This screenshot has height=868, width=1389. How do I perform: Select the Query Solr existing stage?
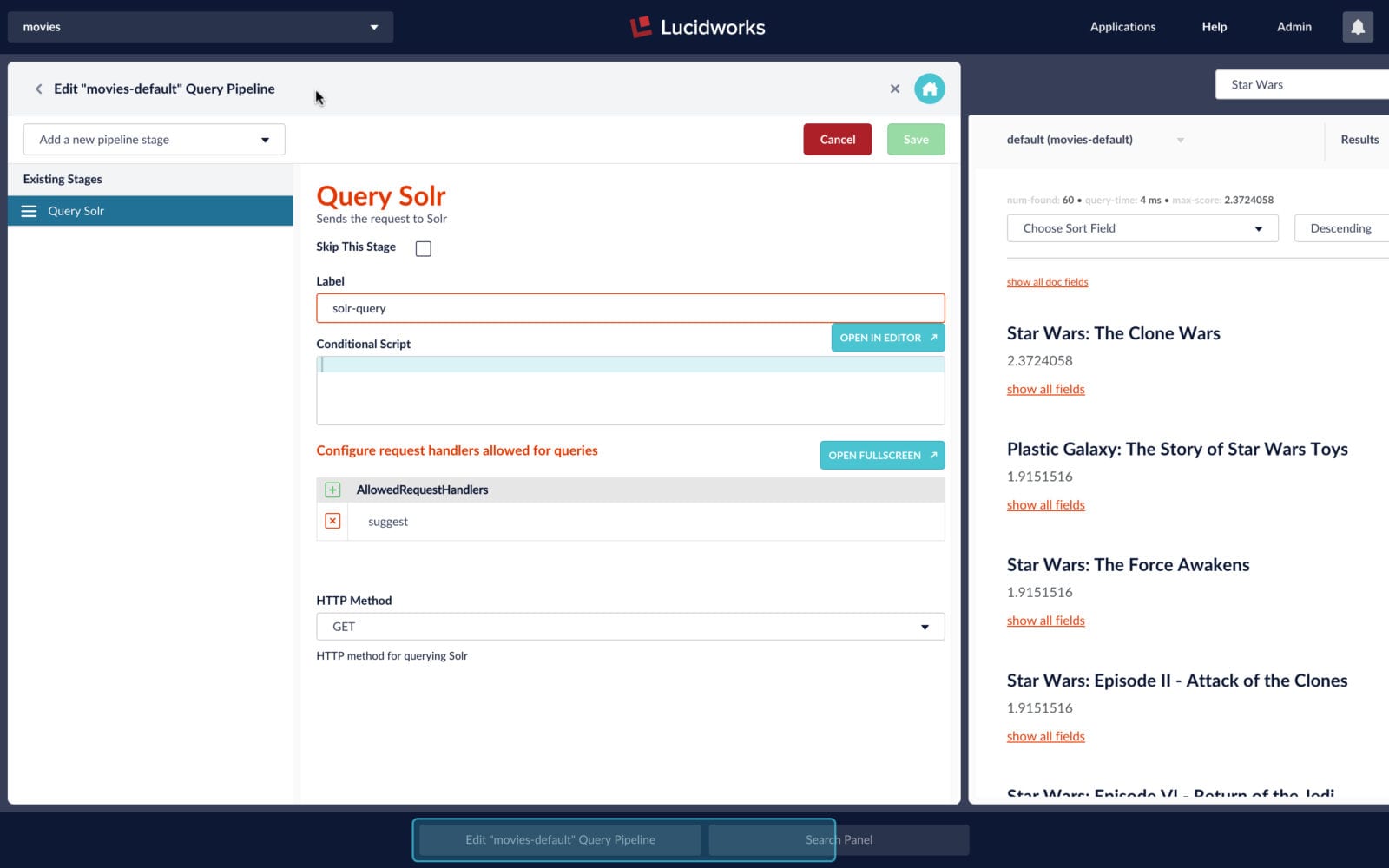tap(150, 211)
